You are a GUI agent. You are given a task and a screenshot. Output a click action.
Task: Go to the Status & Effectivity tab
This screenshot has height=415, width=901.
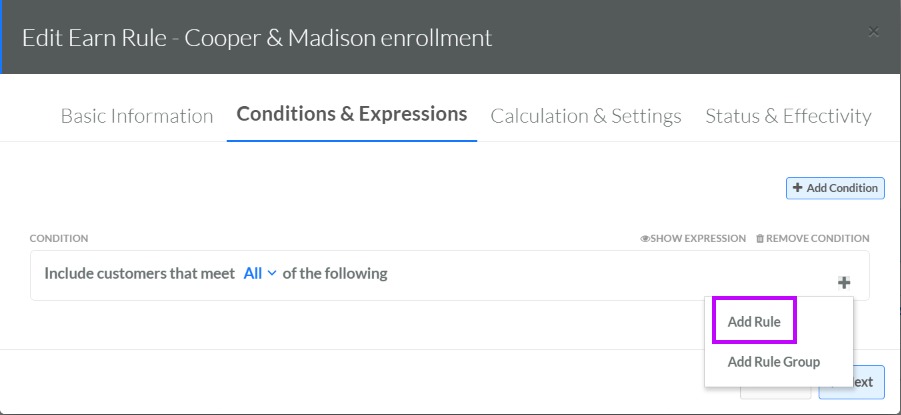[x=788, y=116]
